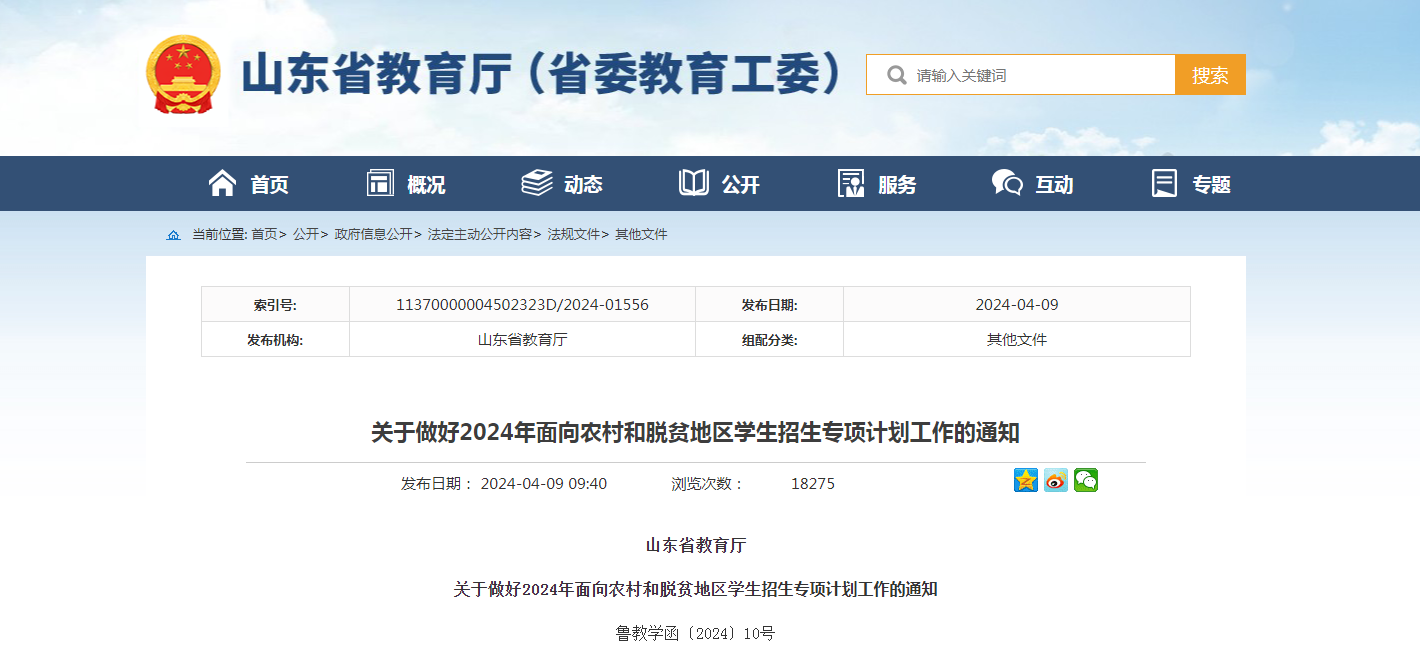Share to QQ Zone star icon
The width and height of the screenshot is (1420, 647).
click(x=1026, y=480)
